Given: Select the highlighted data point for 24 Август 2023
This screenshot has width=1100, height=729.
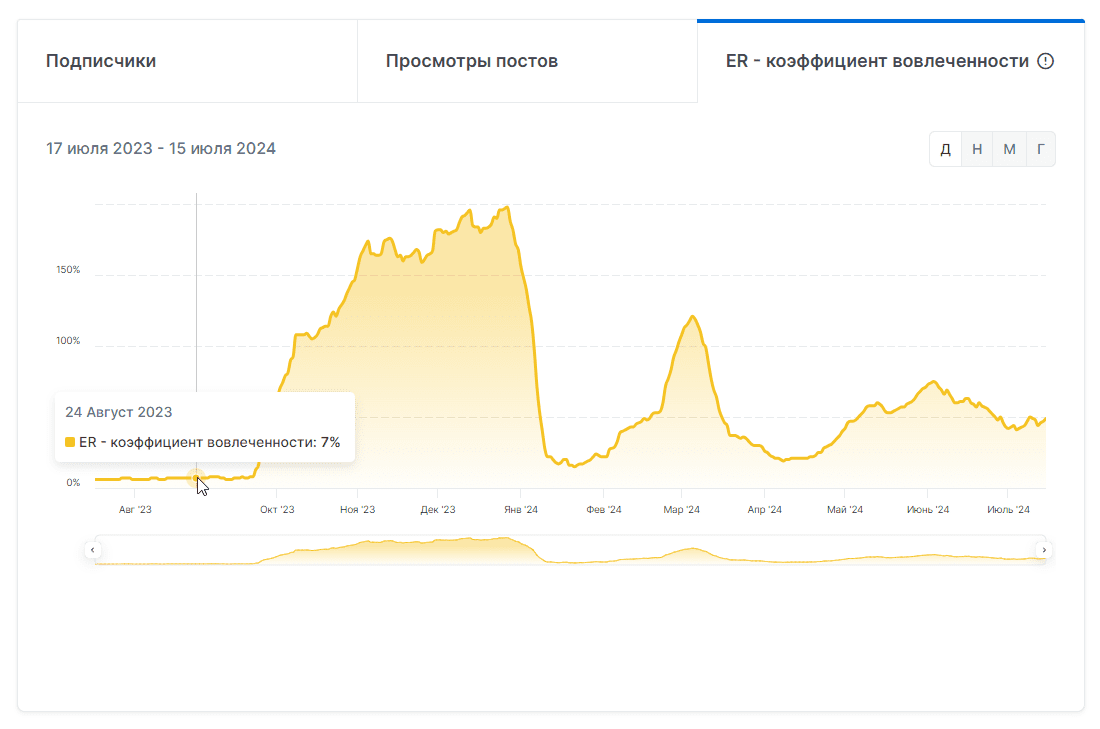Looking at the screenshot, I should (x=196, y=478).
